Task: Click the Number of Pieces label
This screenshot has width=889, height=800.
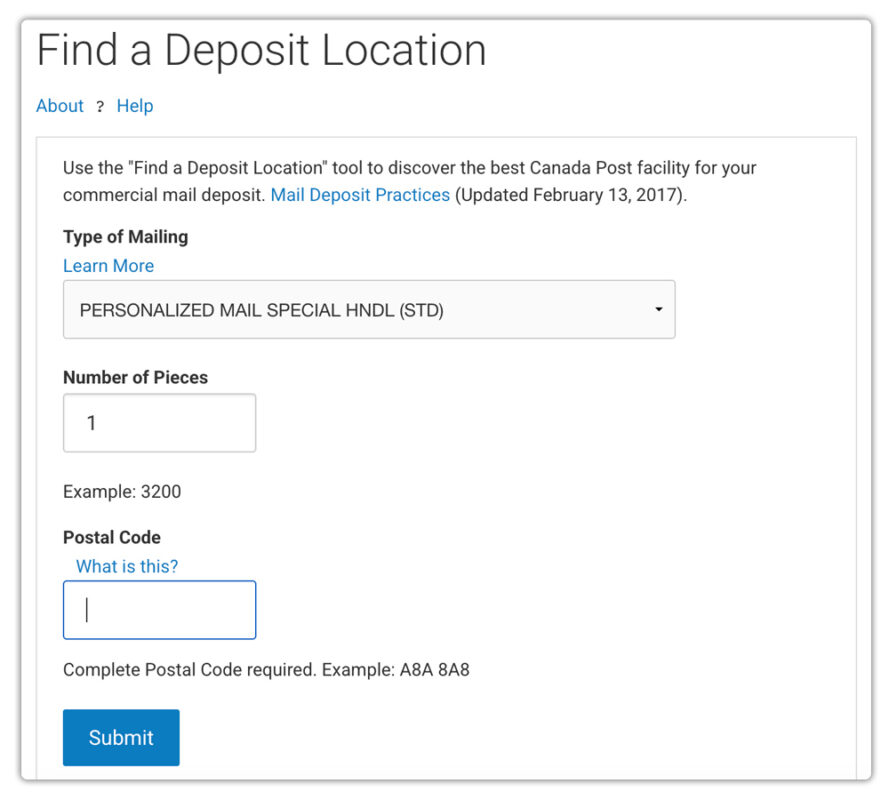Action: click(x=136, y=377)
